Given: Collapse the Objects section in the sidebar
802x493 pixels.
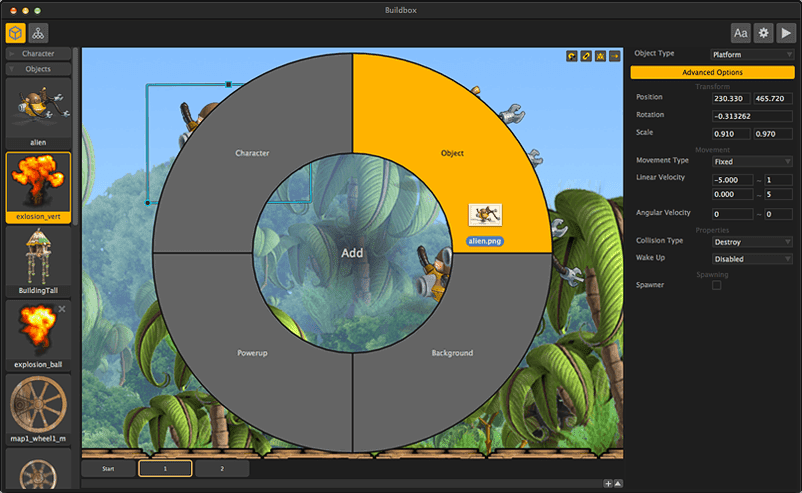Looking at the screenshot, I should click(38, 69).
